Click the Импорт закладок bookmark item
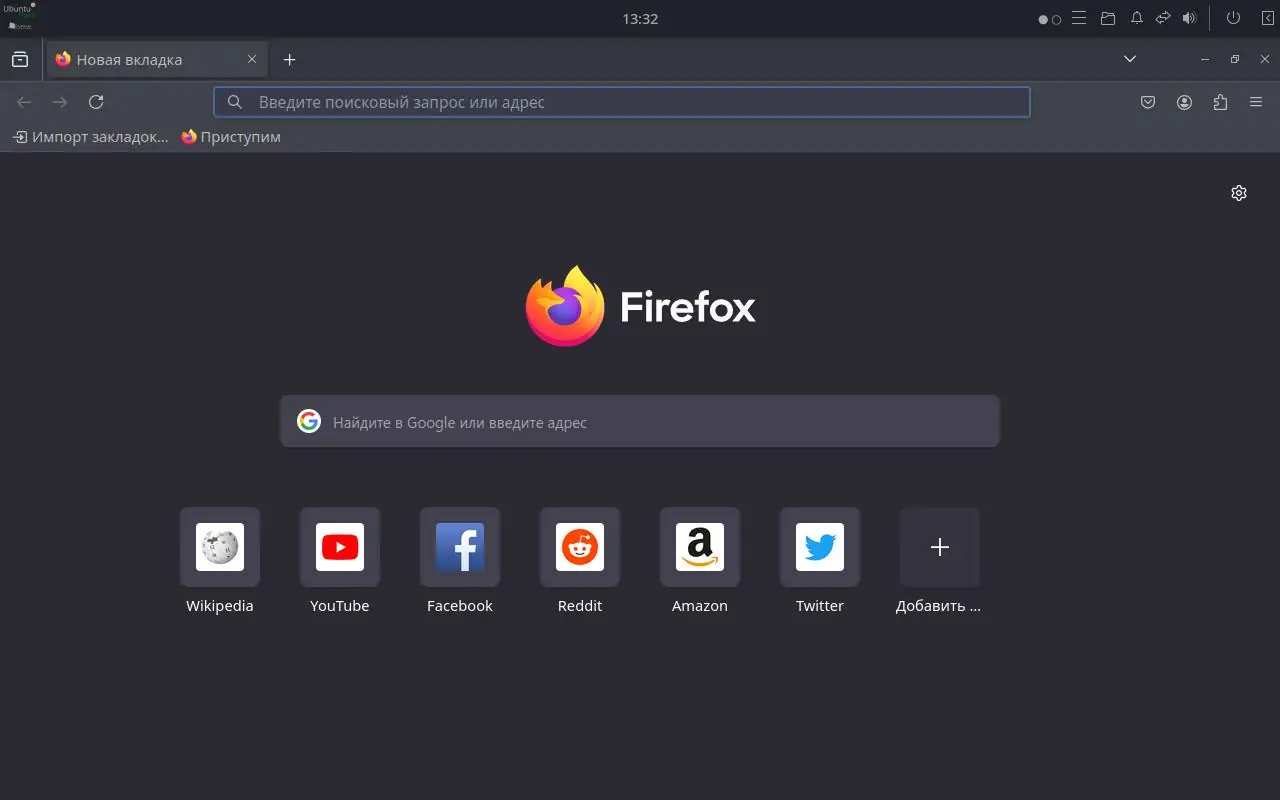The width and height of the screenshot is (1280, 800). click(x=91, y=137)
